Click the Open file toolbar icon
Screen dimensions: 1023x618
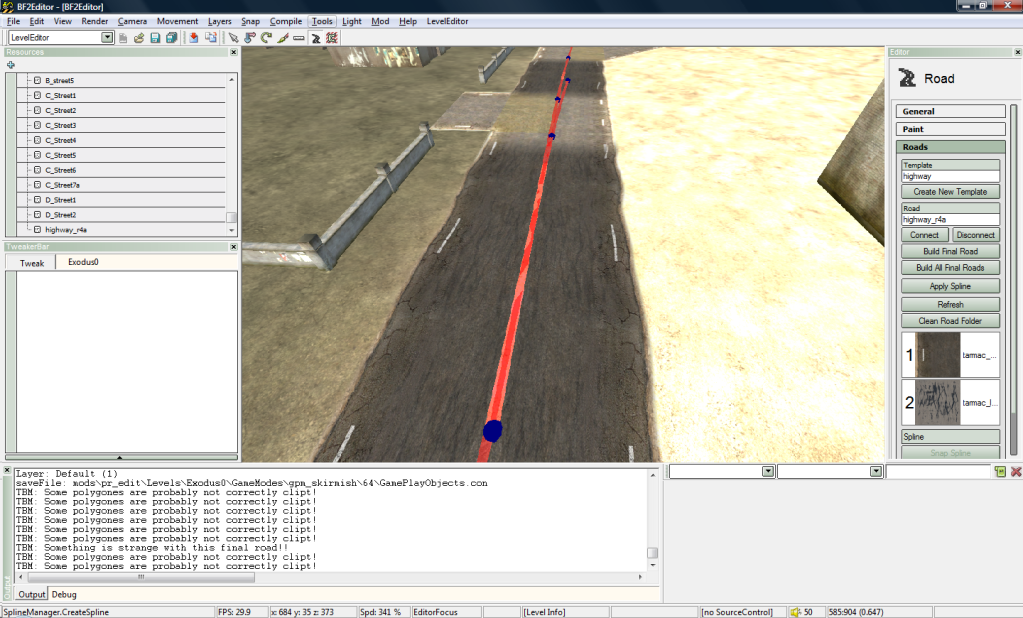139,38
